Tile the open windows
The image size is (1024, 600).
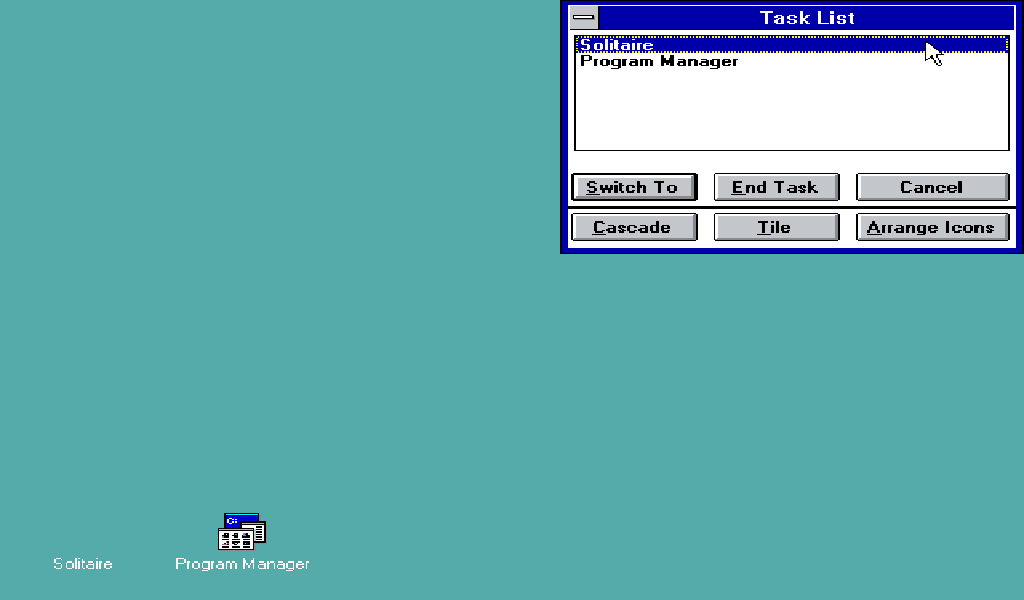coord(776,227)
